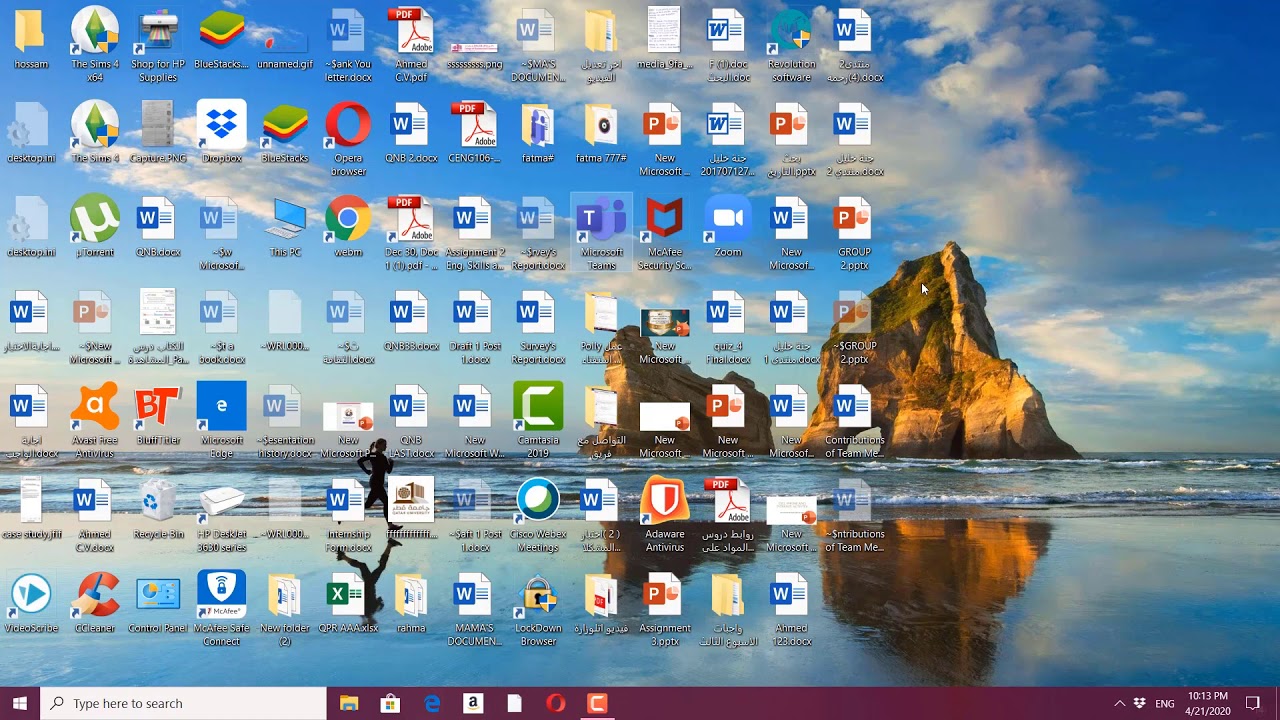The image size is (1280, 720).
Task: Select the Opera browser desktop shortcut
Action: [348, 139]
